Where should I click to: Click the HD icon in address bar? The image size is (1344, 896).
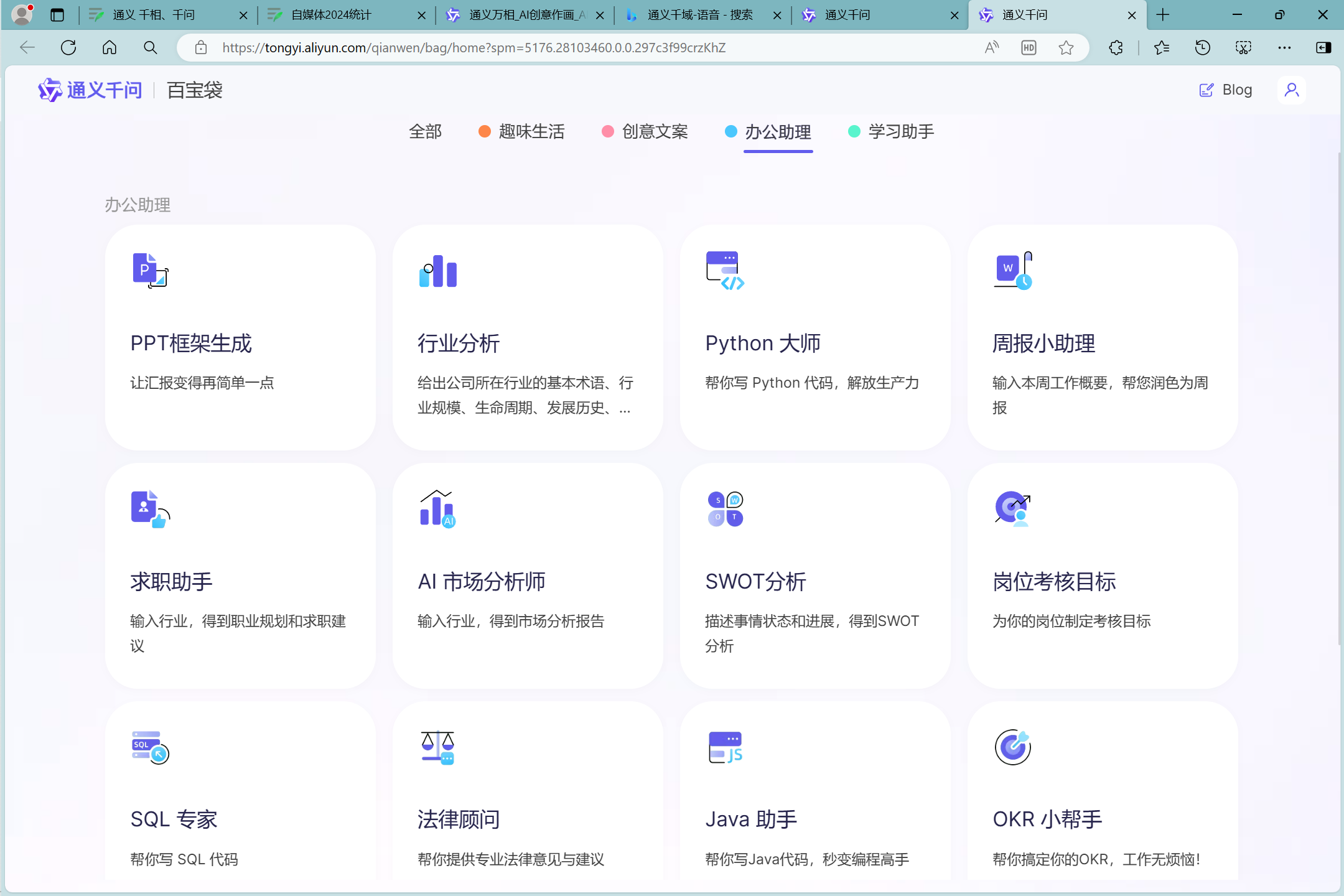[1029, 48]
